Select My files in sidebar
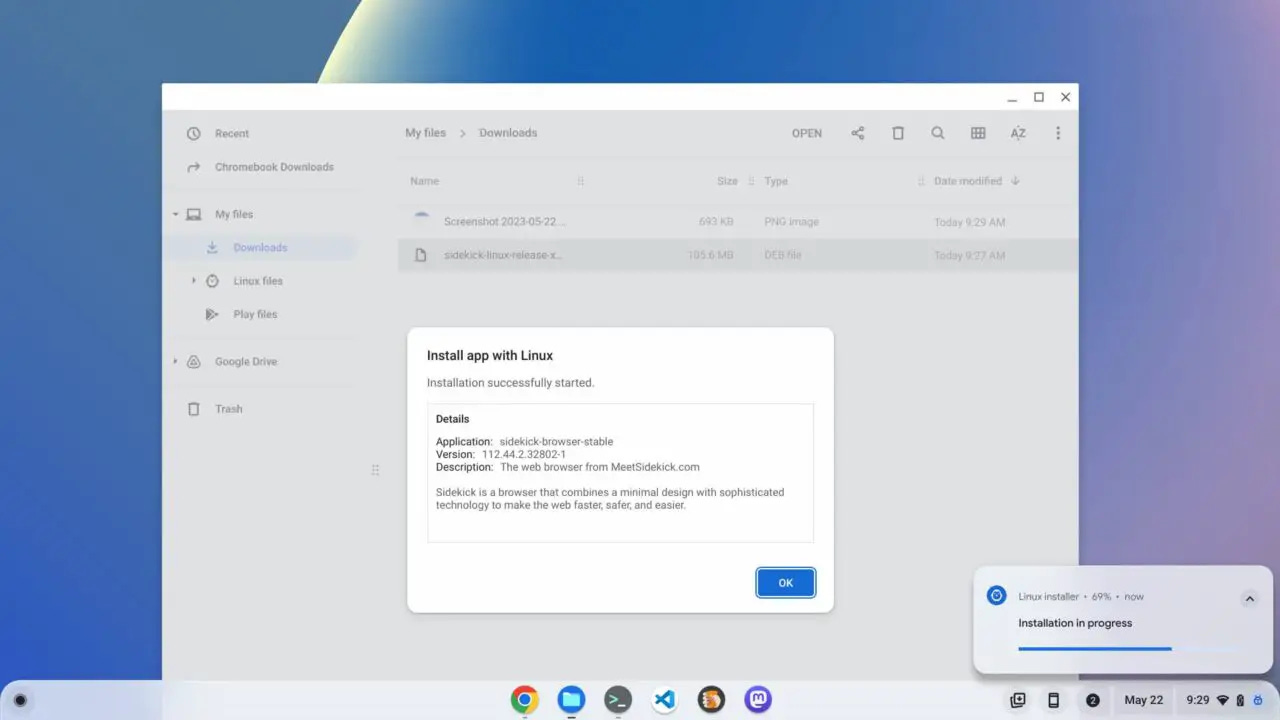The width and height of the screenshot is (1280, 720). click(234, 214)
